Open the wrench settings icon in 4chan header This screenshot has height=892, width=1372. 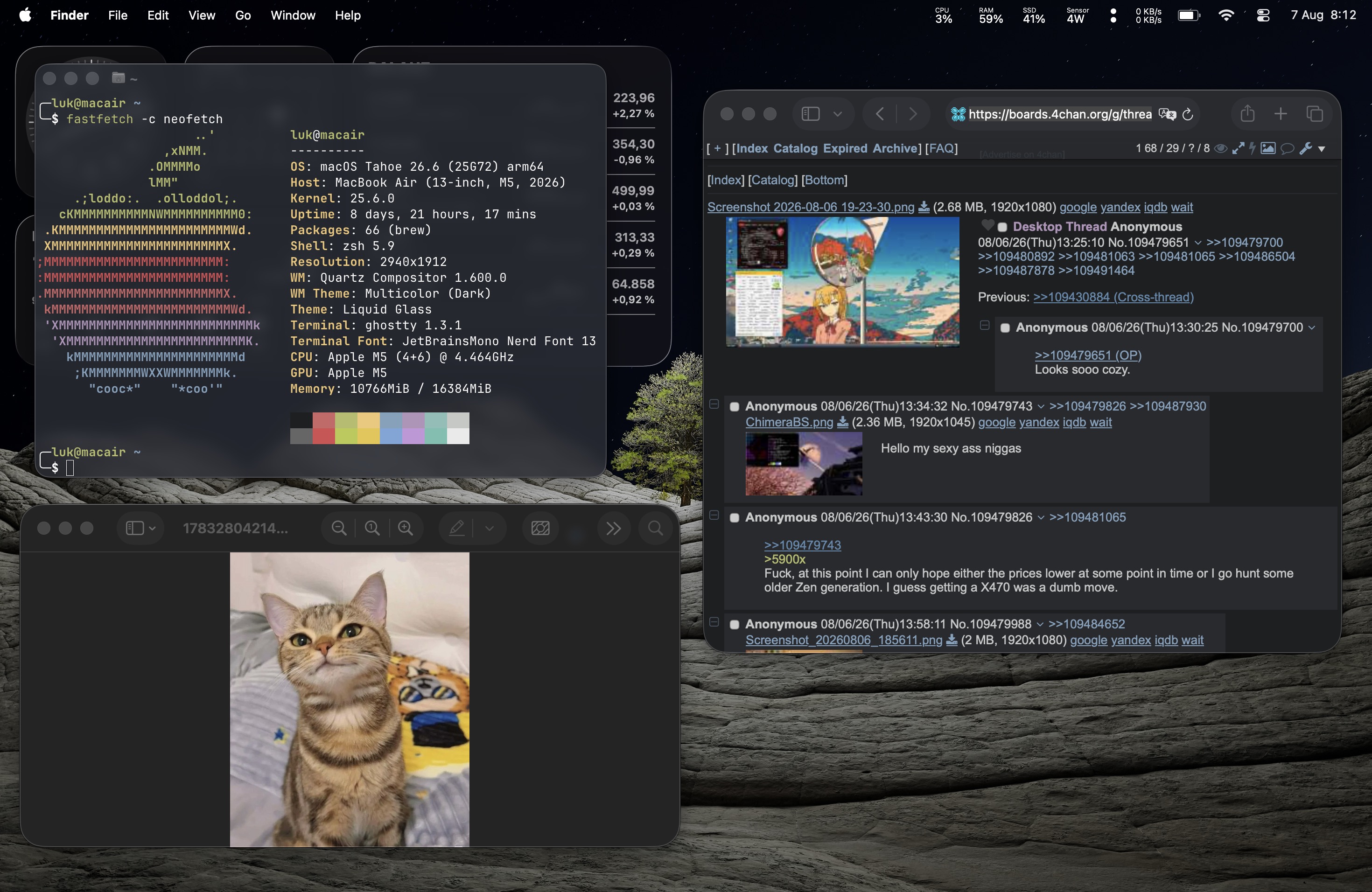tap(1306, 149)
